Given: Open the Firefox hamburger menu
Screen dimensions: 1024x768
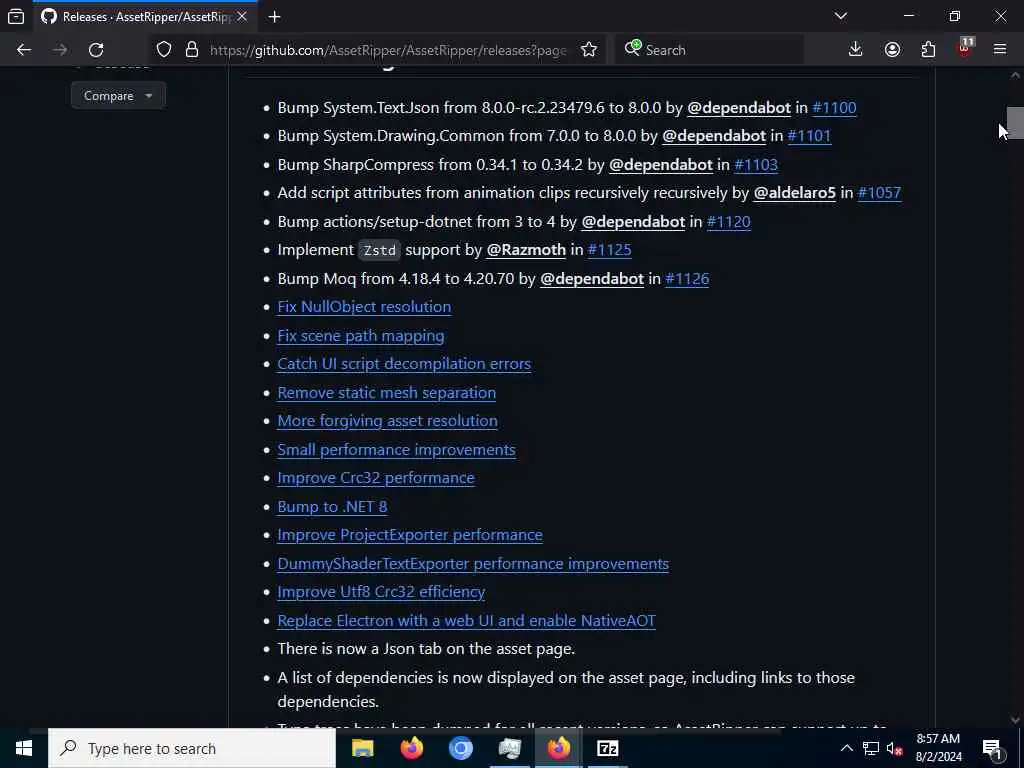Looking at the screenshot, I should click(1000, 50).
